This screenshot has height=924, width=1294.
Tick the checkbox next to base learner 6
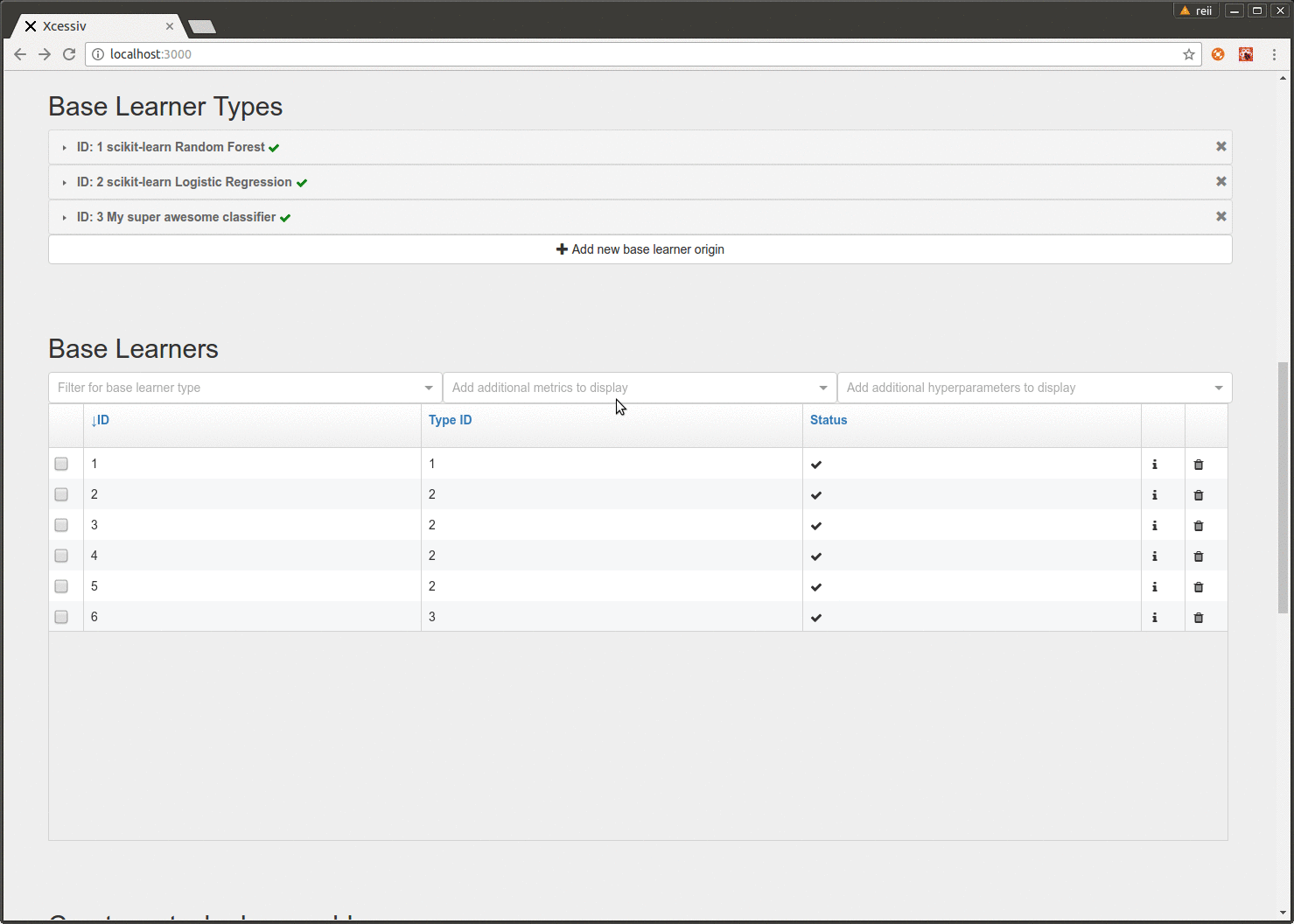click(x=60, y=617)
